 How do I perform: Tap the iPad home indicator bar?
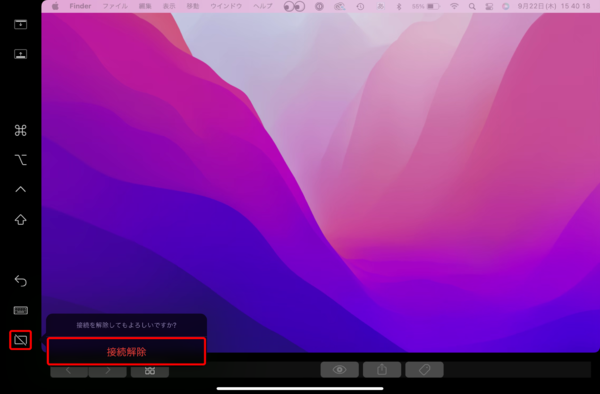point(300,389)
